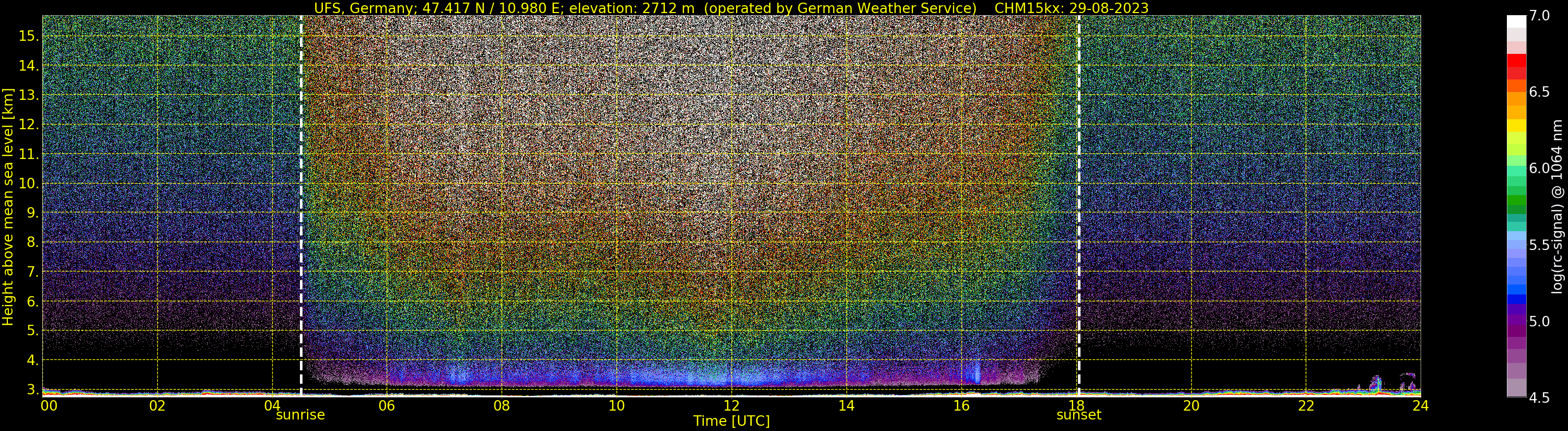
Task: Click the time axis tick label '12'
Action: click(731, 405)
